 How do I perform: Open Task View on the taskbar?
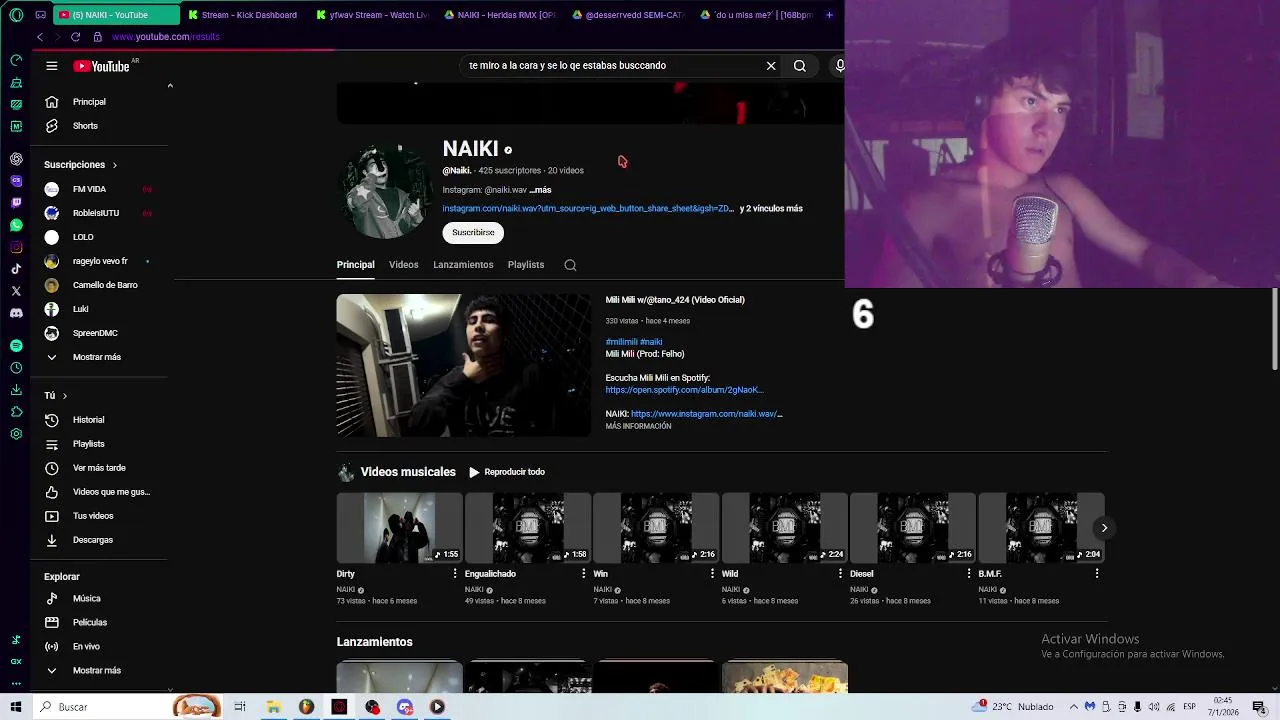pos(240,707)
